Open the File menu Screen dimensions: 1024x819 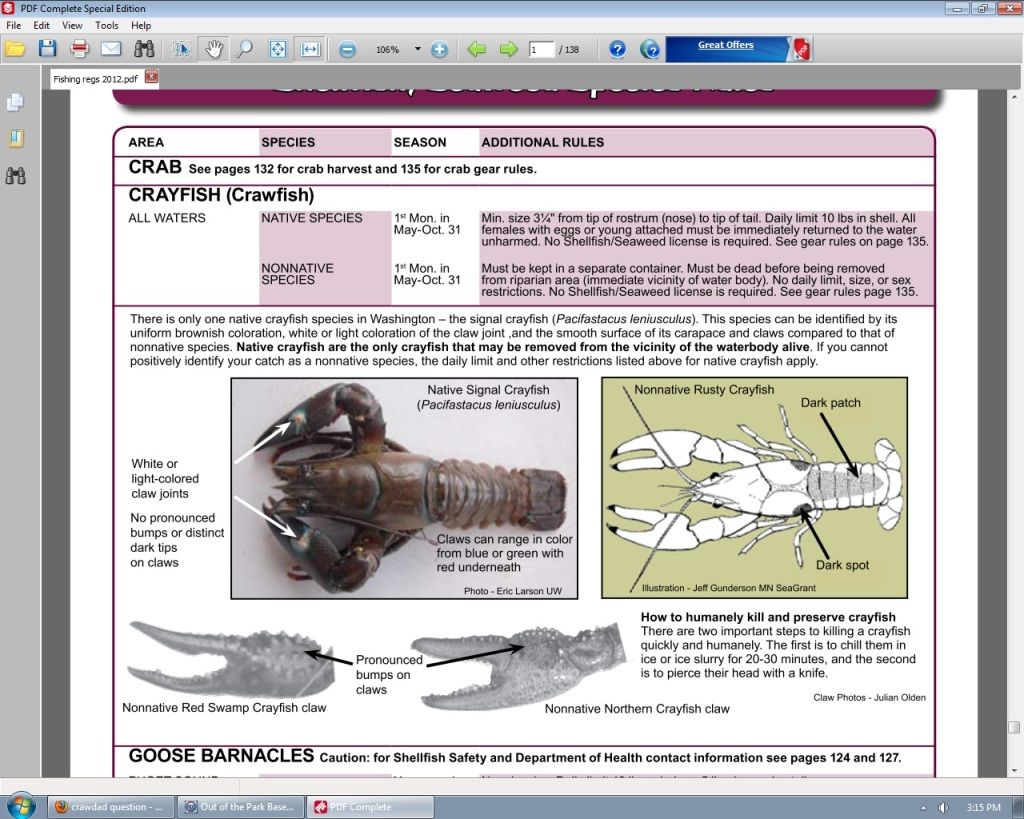pyautogui.click(x=13, y=25)
